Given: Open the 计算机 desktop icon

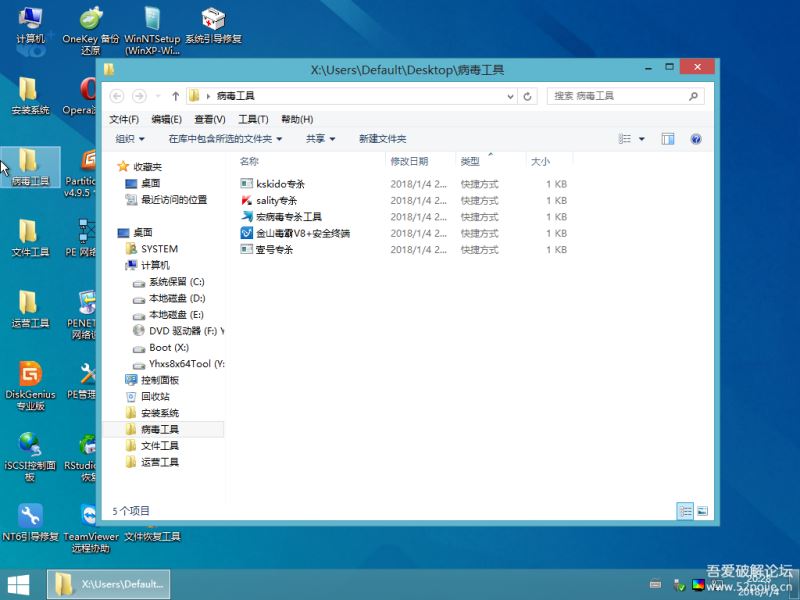Looking at the screenshot, I should pyautogui.click(x=30, y=26).
